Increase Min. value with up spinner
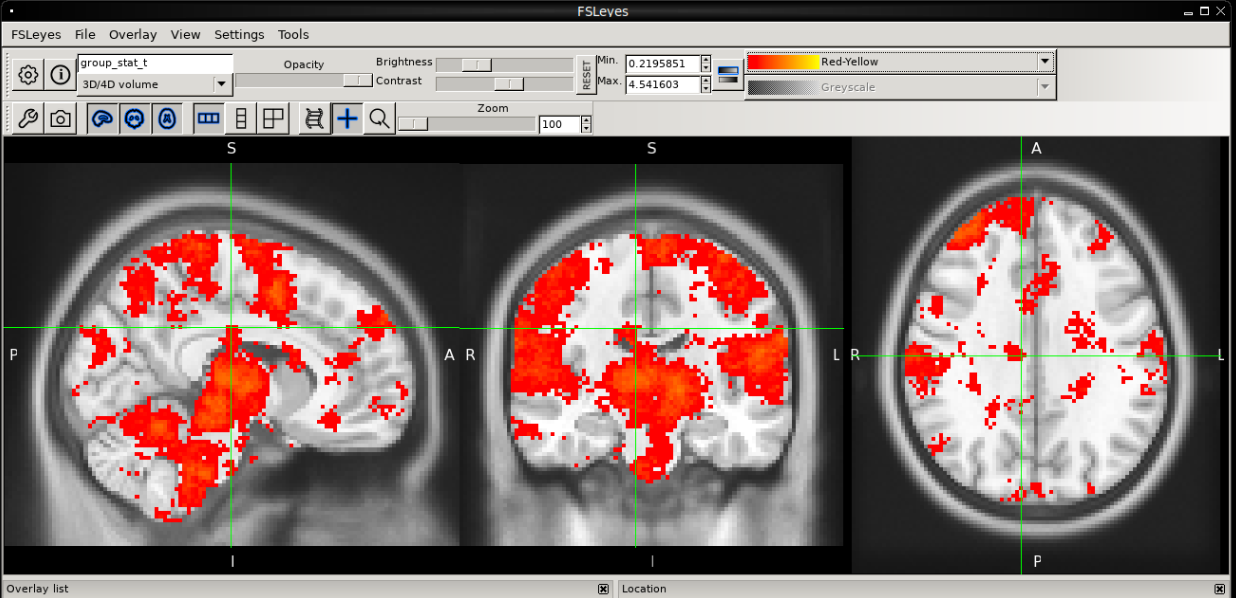The image size is (1236, 598). click(x=706, y=60)
